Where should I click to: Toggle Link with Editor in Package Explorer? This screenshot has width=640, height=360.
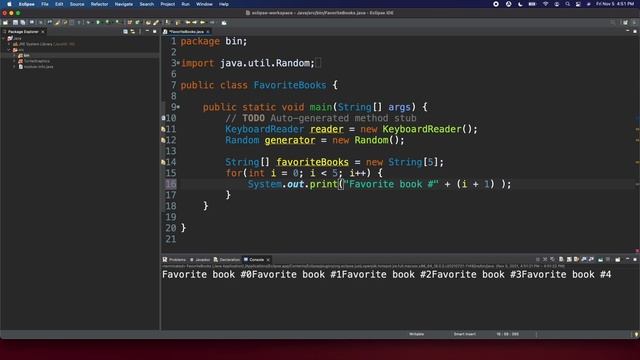pyautogui.click(x=133, y=31)
